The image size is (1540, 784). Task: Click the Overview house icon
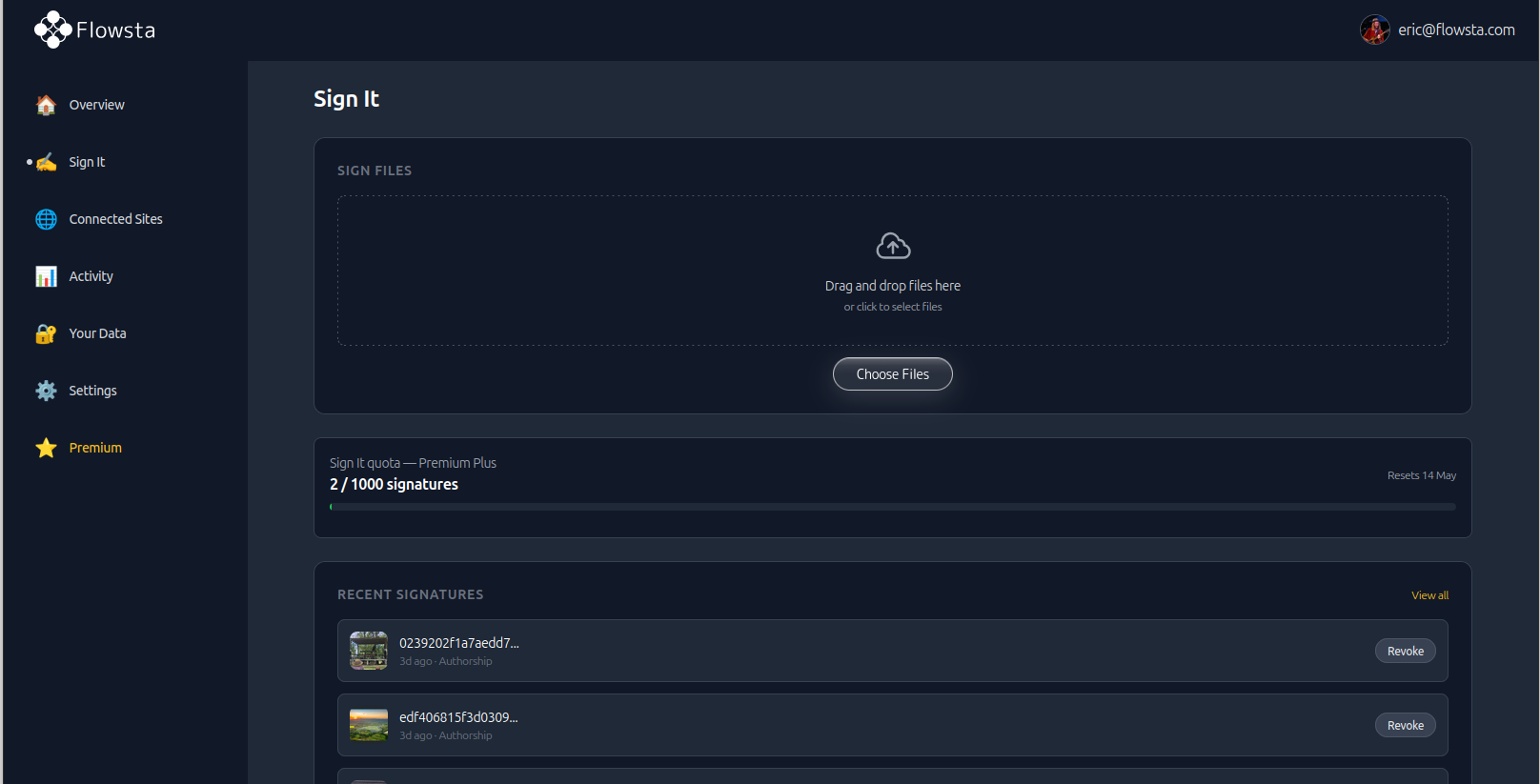pos(46,105)
